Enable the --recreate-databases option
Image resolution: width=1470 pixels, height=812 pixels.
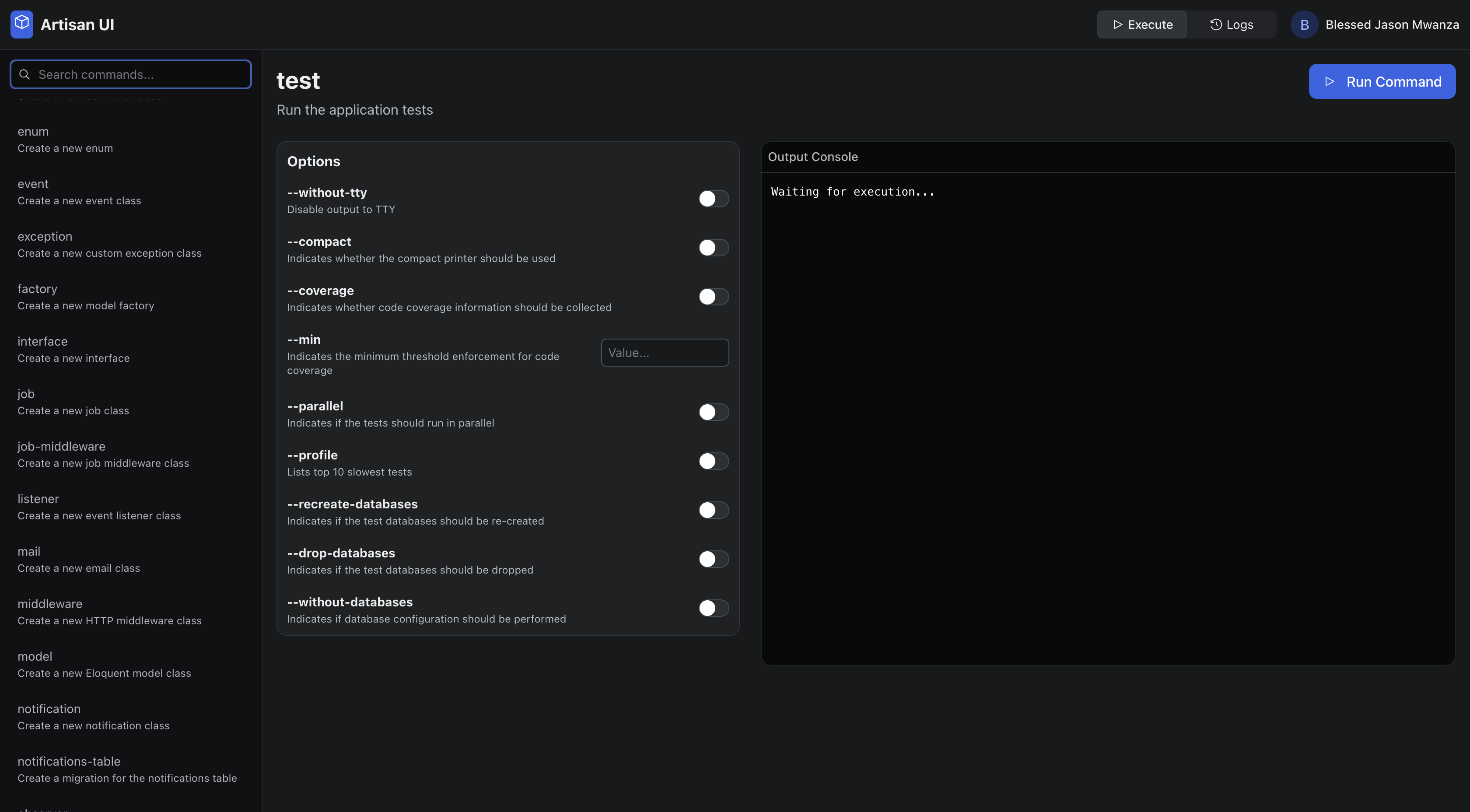click(x=713, y=510)
